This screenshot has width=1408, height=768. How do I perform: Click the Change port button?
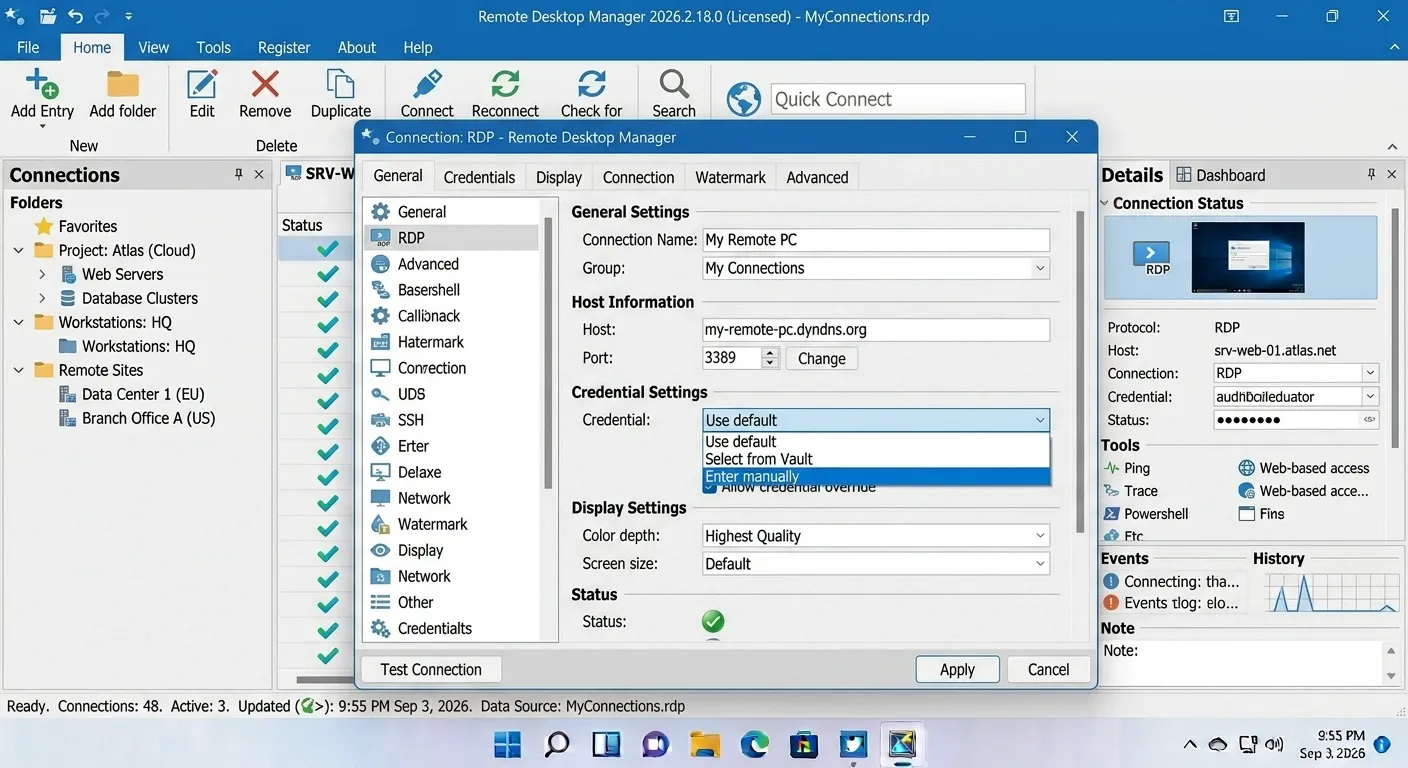(x=822, y=358)
